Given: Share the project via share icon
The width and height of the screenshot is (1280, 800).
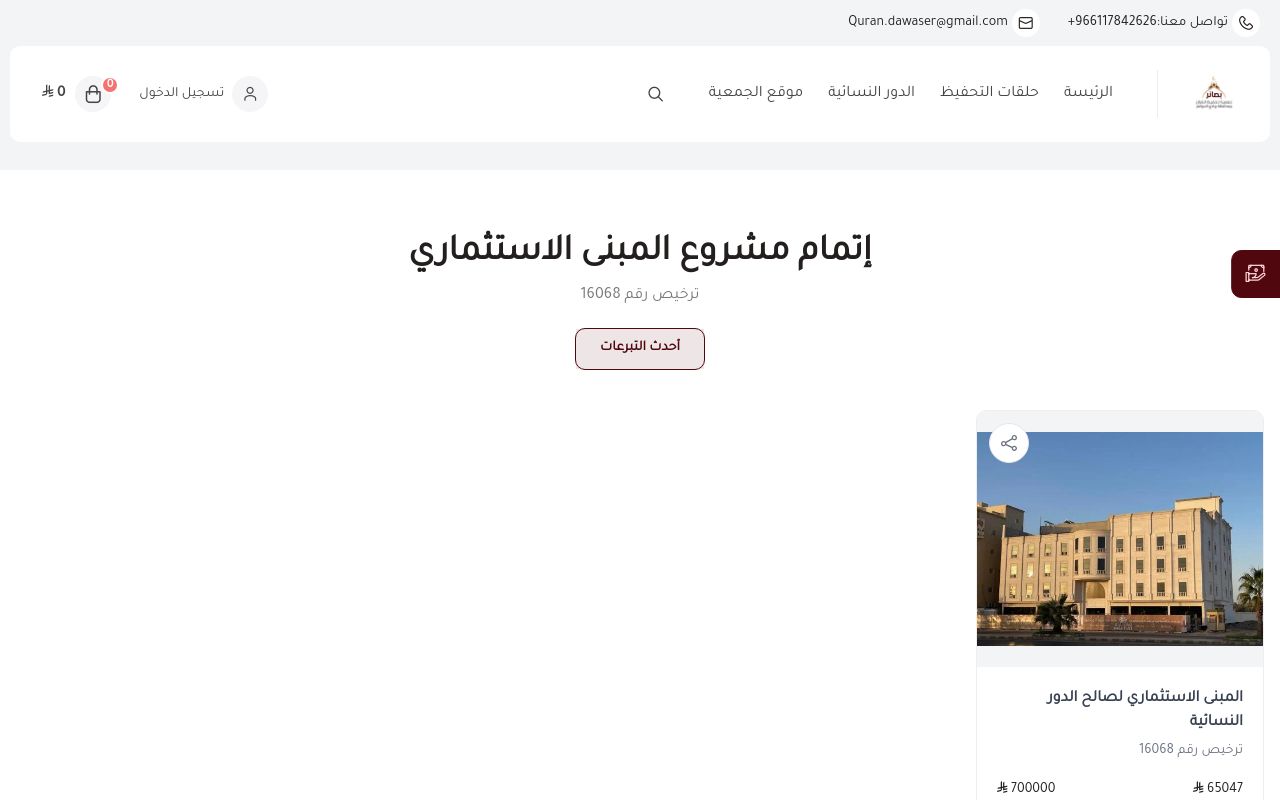Looking at the screenshot, I should tap(1009, 443).
